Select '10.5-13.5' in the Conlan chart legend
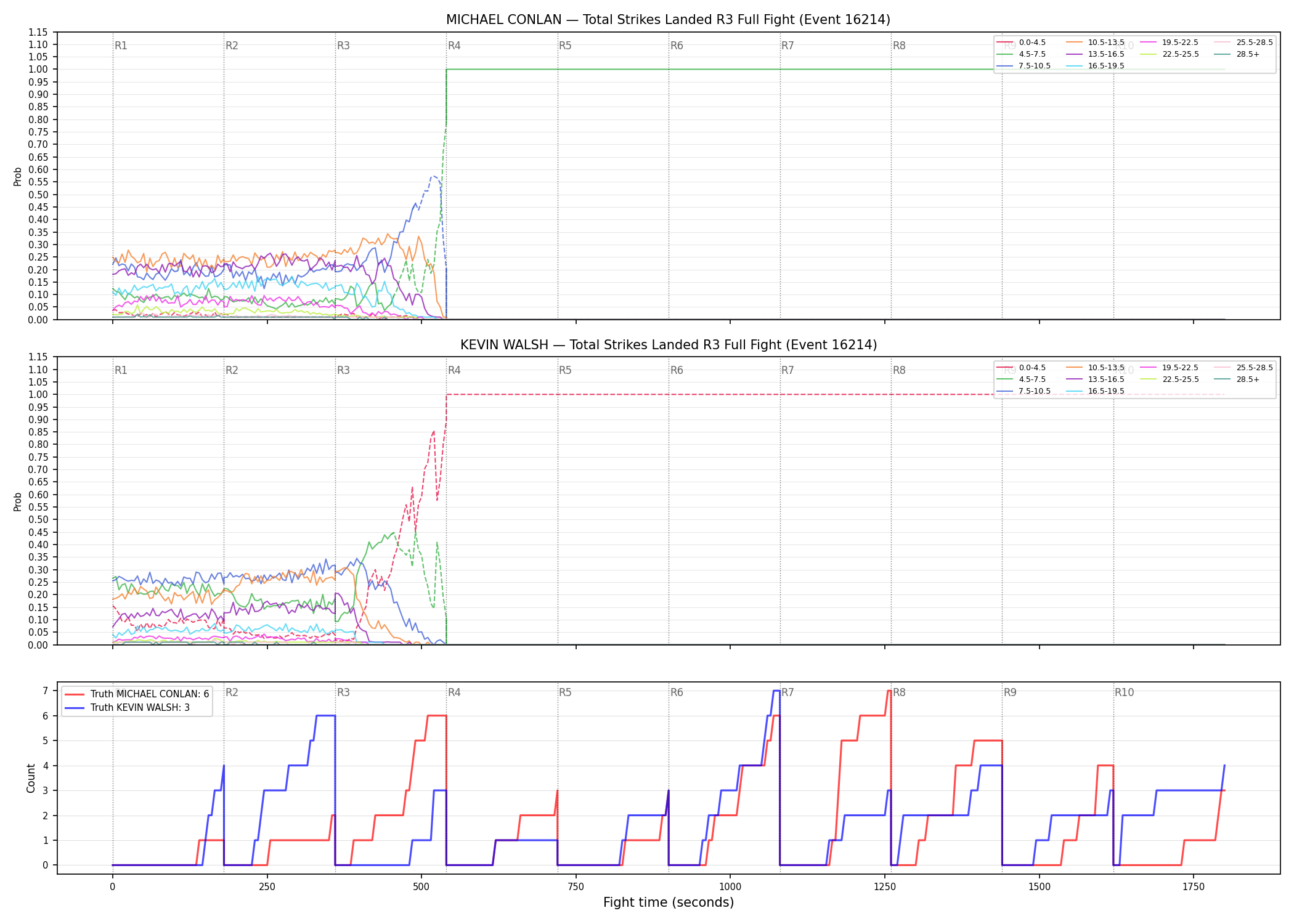Image resolution: width=1294 pixels, height=924 pixels. (x=1106, y=43)
